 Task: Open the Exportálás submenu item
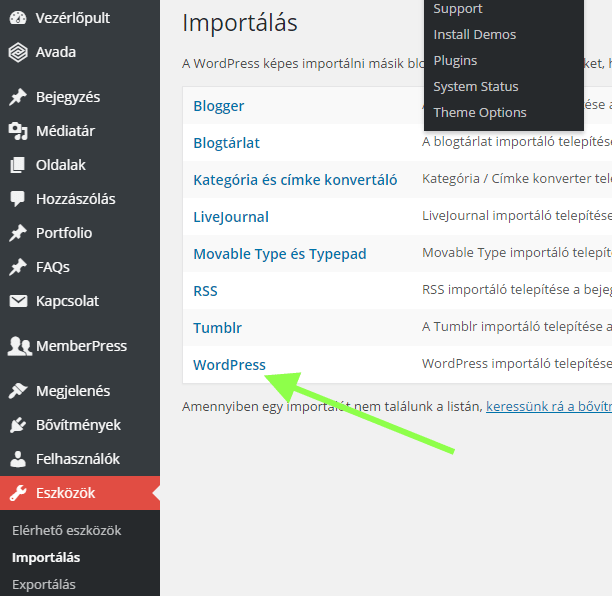(x=43, y=584)
